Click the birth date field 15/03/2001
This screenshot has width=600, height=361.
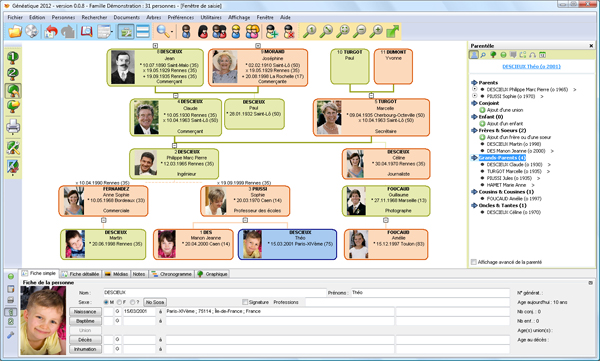(x=139, y=312)
